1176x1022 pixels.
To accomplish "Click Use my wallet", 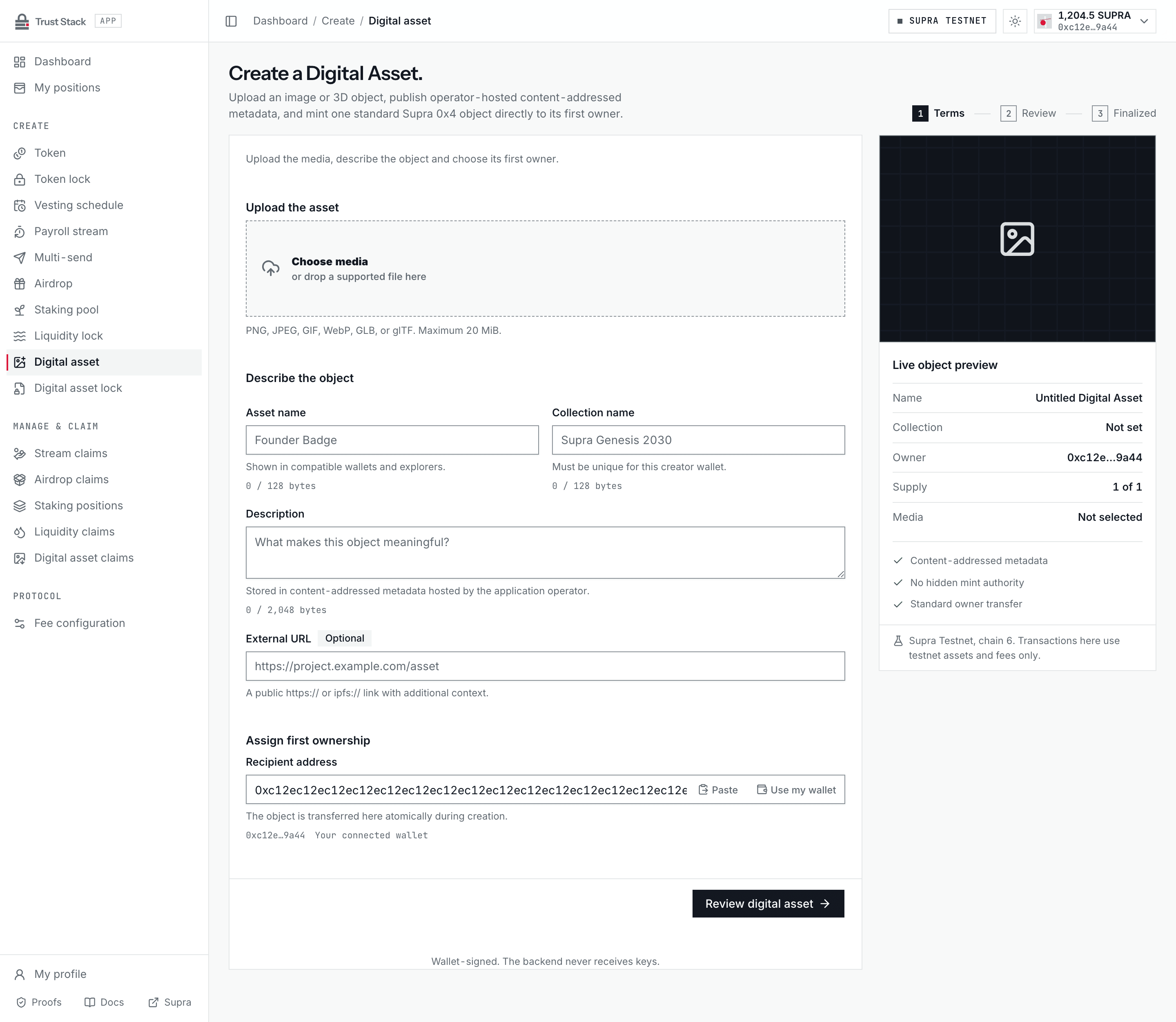I will [x=796, y=790].
